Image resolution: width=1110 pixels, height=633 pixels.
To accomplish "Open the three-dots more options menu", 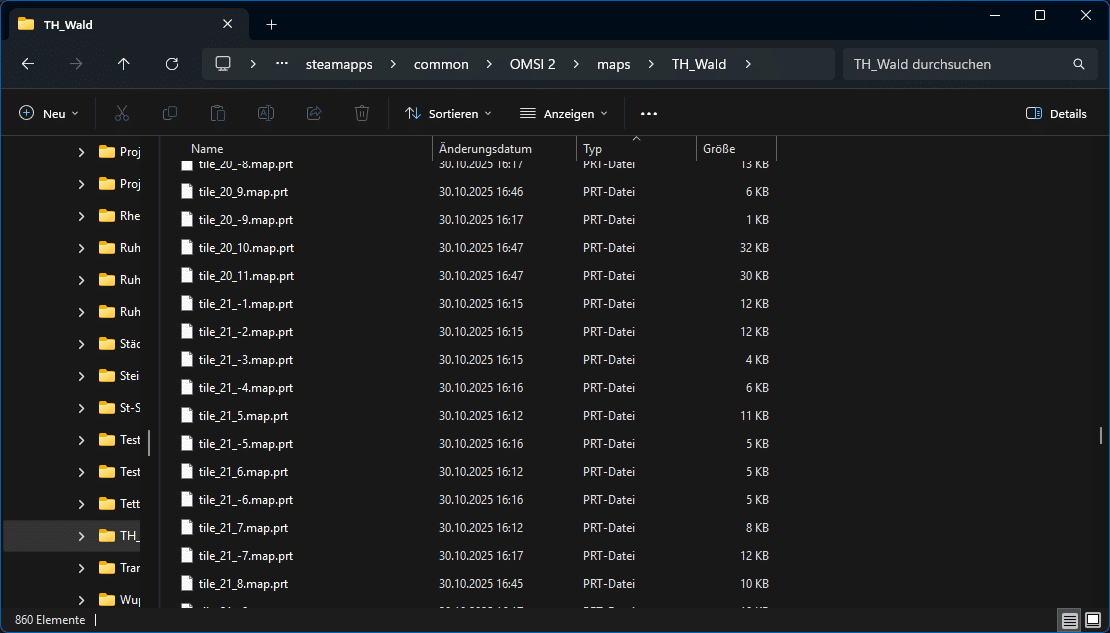I will 649,114.
